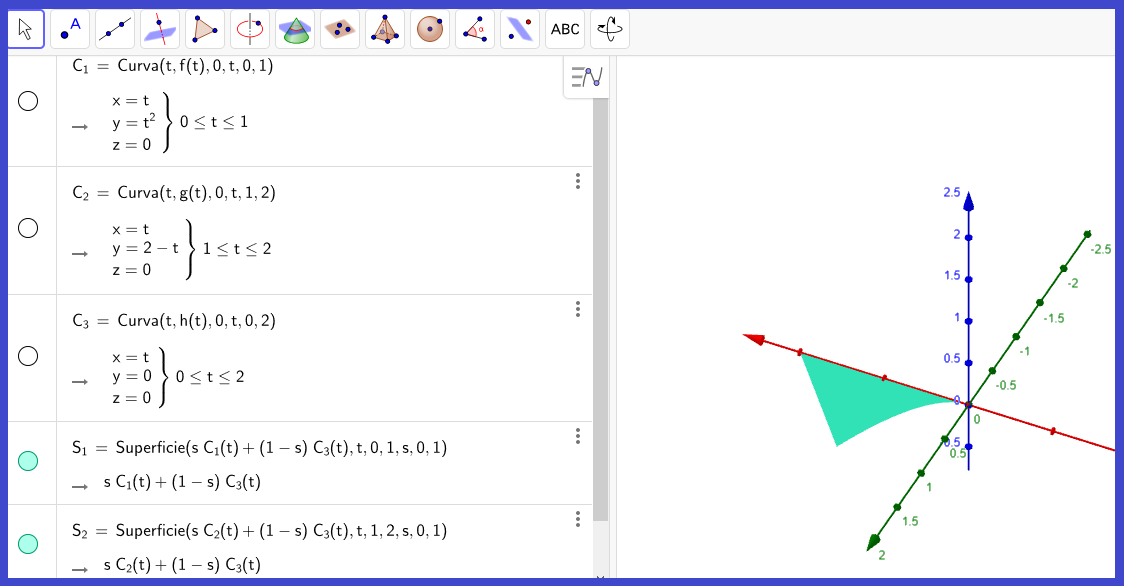
Task: Show curve C₁ using its visibility circle
Action: (28, 101)
